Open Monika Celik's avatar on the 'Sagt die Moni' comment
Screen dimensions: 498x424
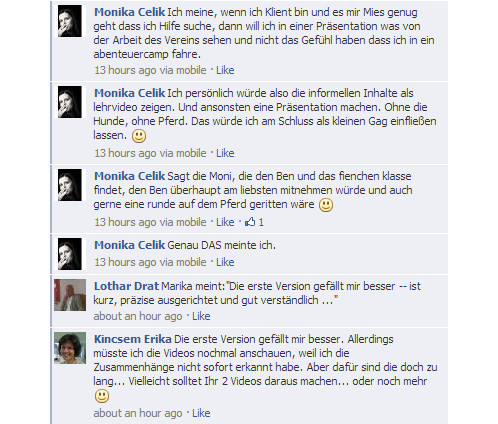coord(70,185)
